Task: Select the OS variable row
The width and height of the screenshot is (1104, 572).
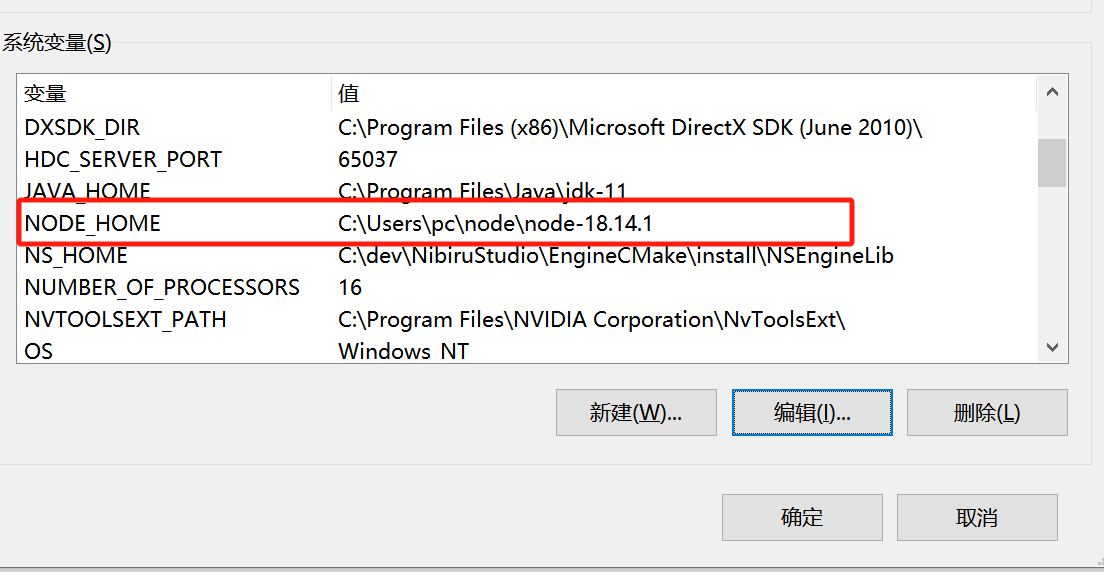Action: point(38,351)
